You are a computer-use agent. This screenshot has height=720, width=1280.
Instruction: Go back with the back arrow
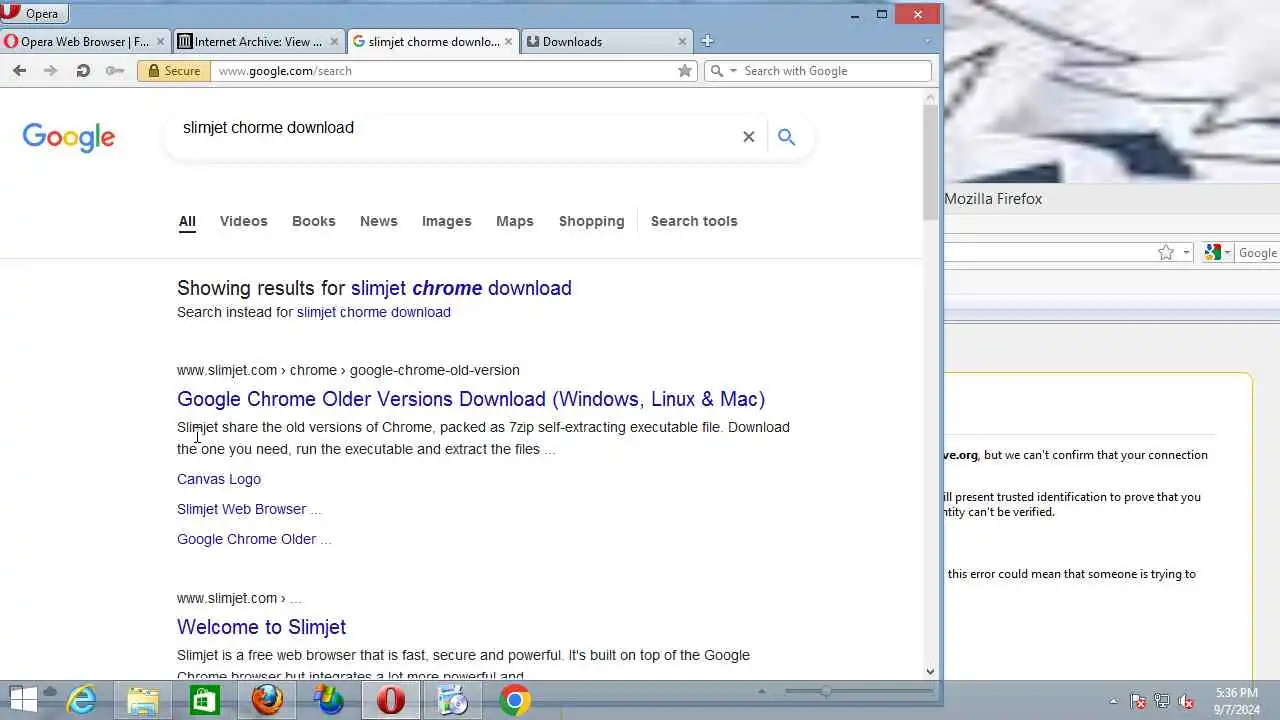(19, 70)
